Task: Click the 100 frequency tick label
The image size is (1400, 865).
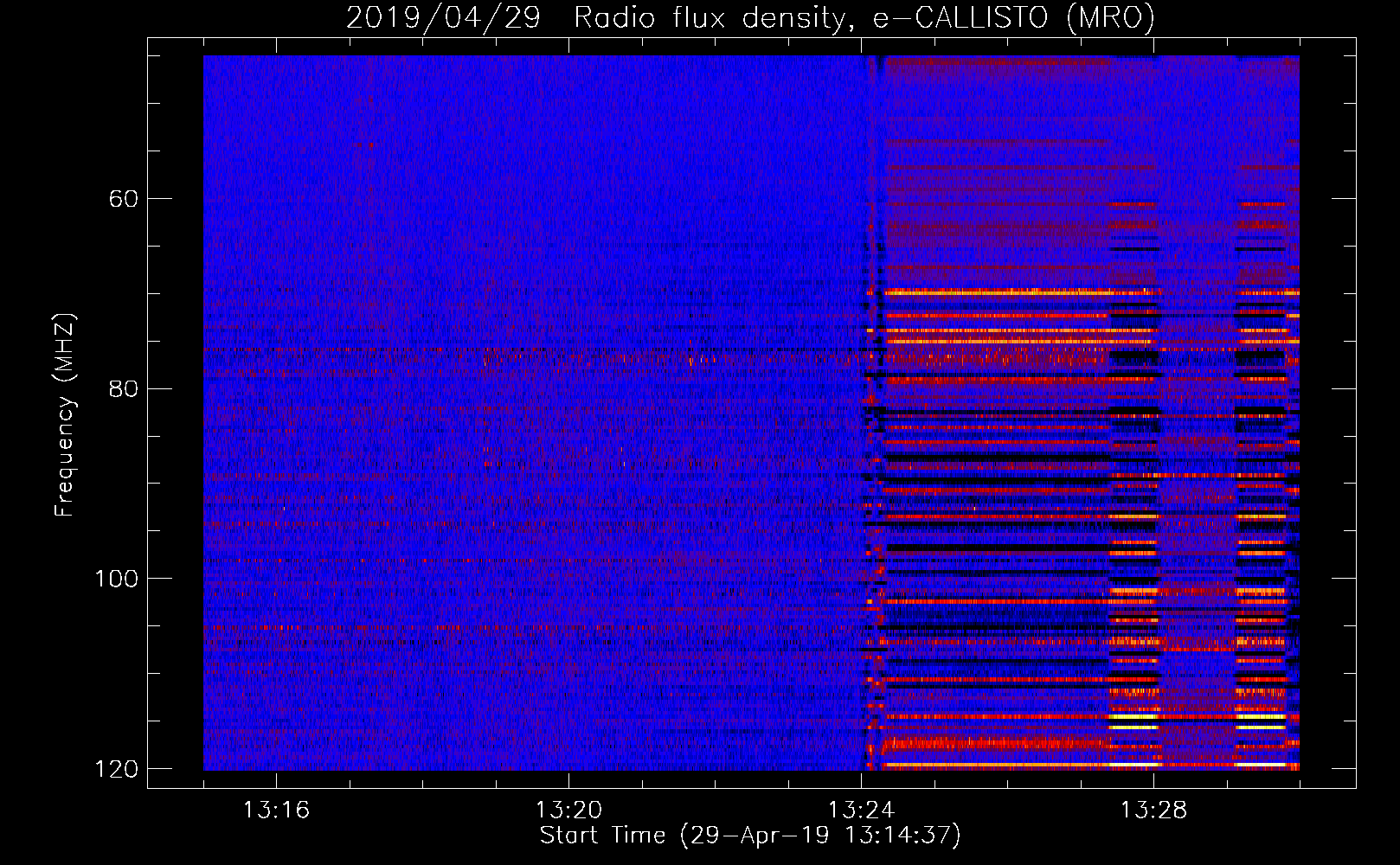Action: 116,579
